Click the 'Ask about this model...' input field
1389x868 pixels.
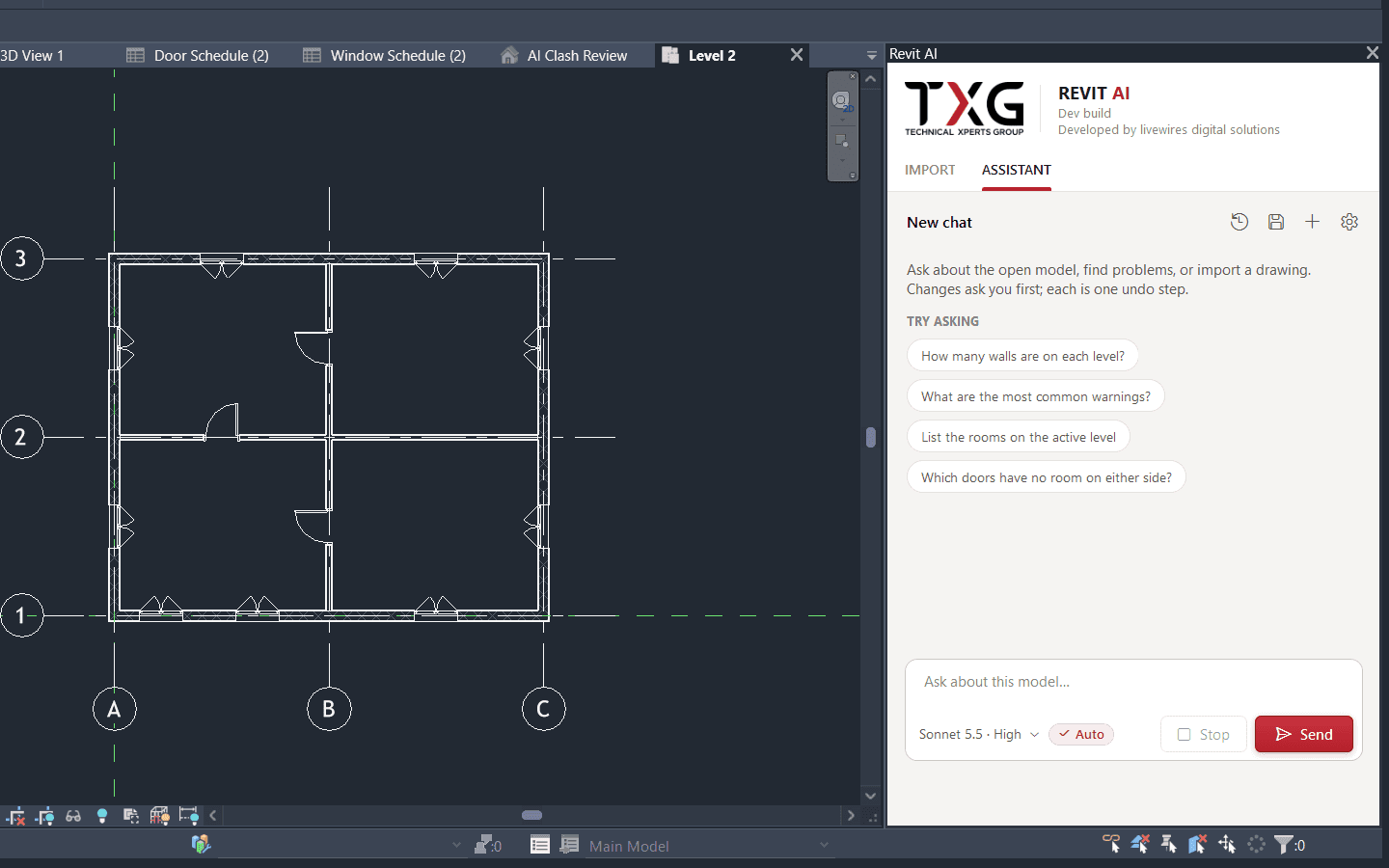point(1133,682)
